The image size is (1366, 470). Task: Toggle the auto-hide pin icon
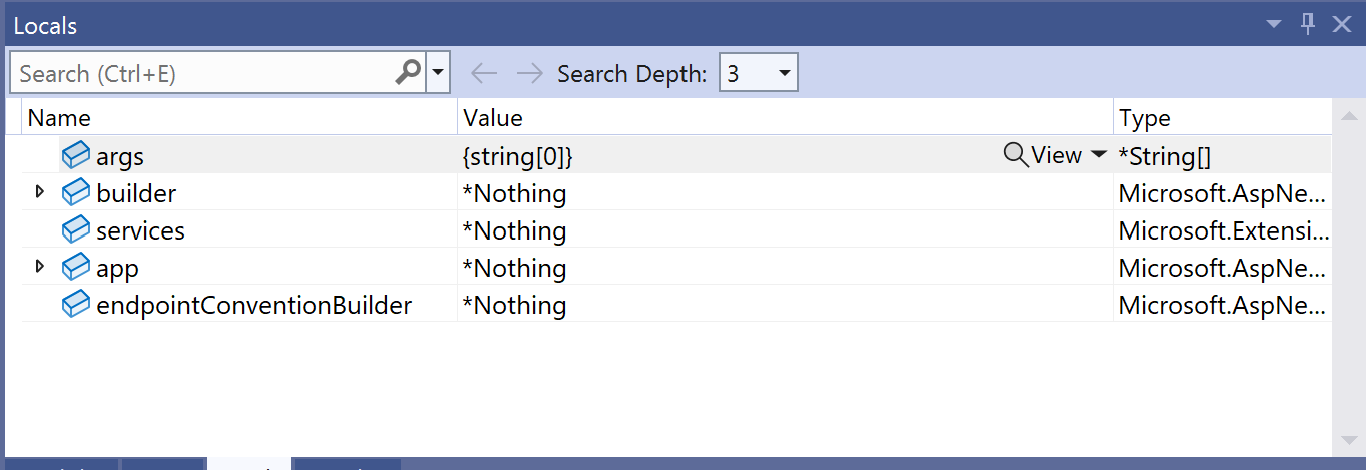(x=1308, y=24)
